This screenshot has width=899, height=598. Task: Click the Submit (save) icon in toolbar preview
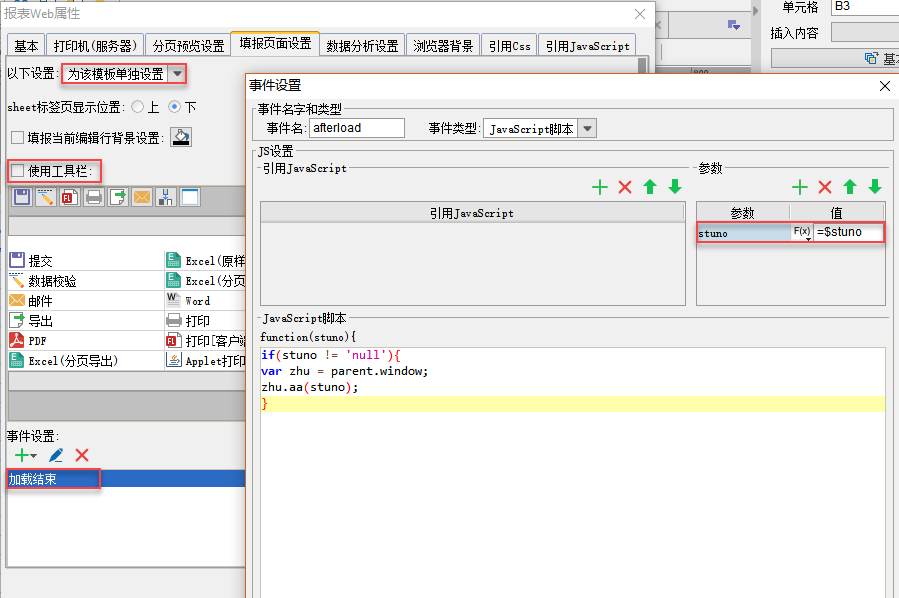coord(22,197)
